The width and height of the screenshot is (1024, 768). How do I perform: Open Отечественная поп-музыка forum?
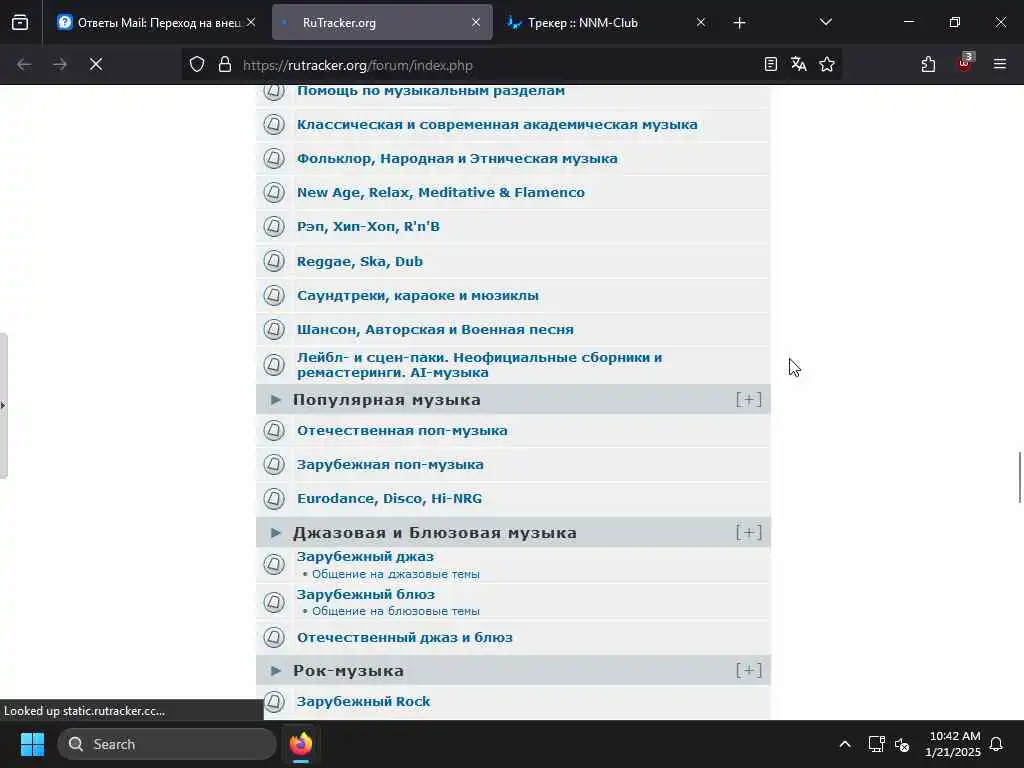(402, 430)
